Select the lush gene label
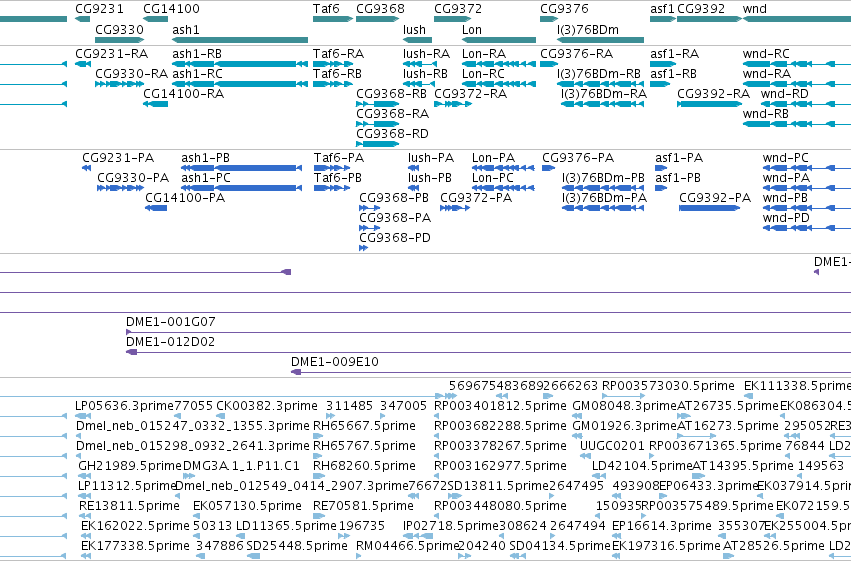The image size is (851, 561). click(x=415, y=29)
